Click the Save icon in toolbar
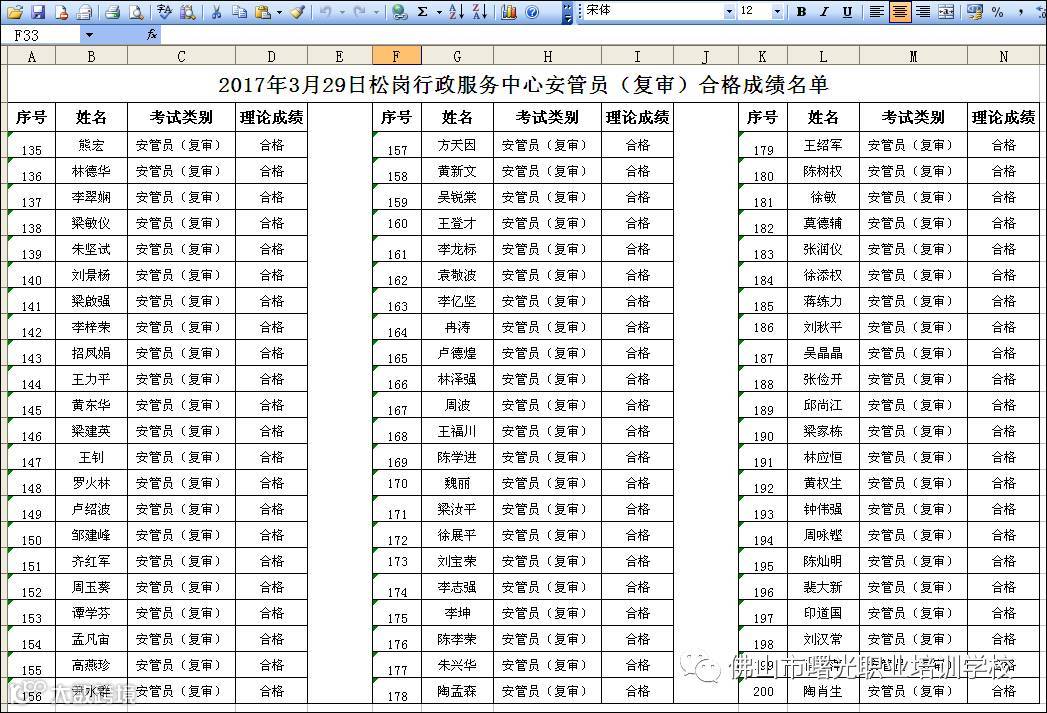 point(37,11)
